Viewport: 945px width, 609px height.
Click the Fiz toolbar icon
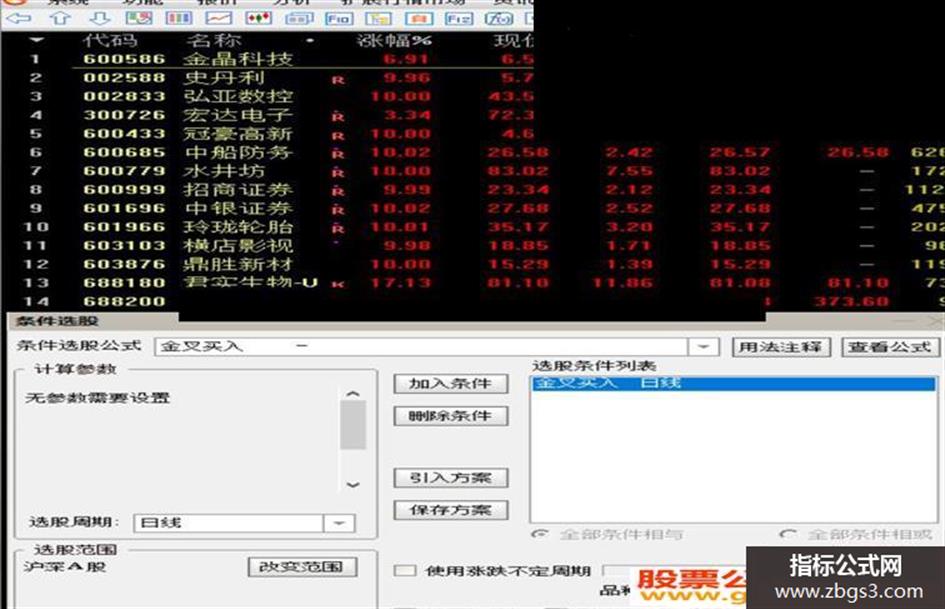(x=459, y=19)
